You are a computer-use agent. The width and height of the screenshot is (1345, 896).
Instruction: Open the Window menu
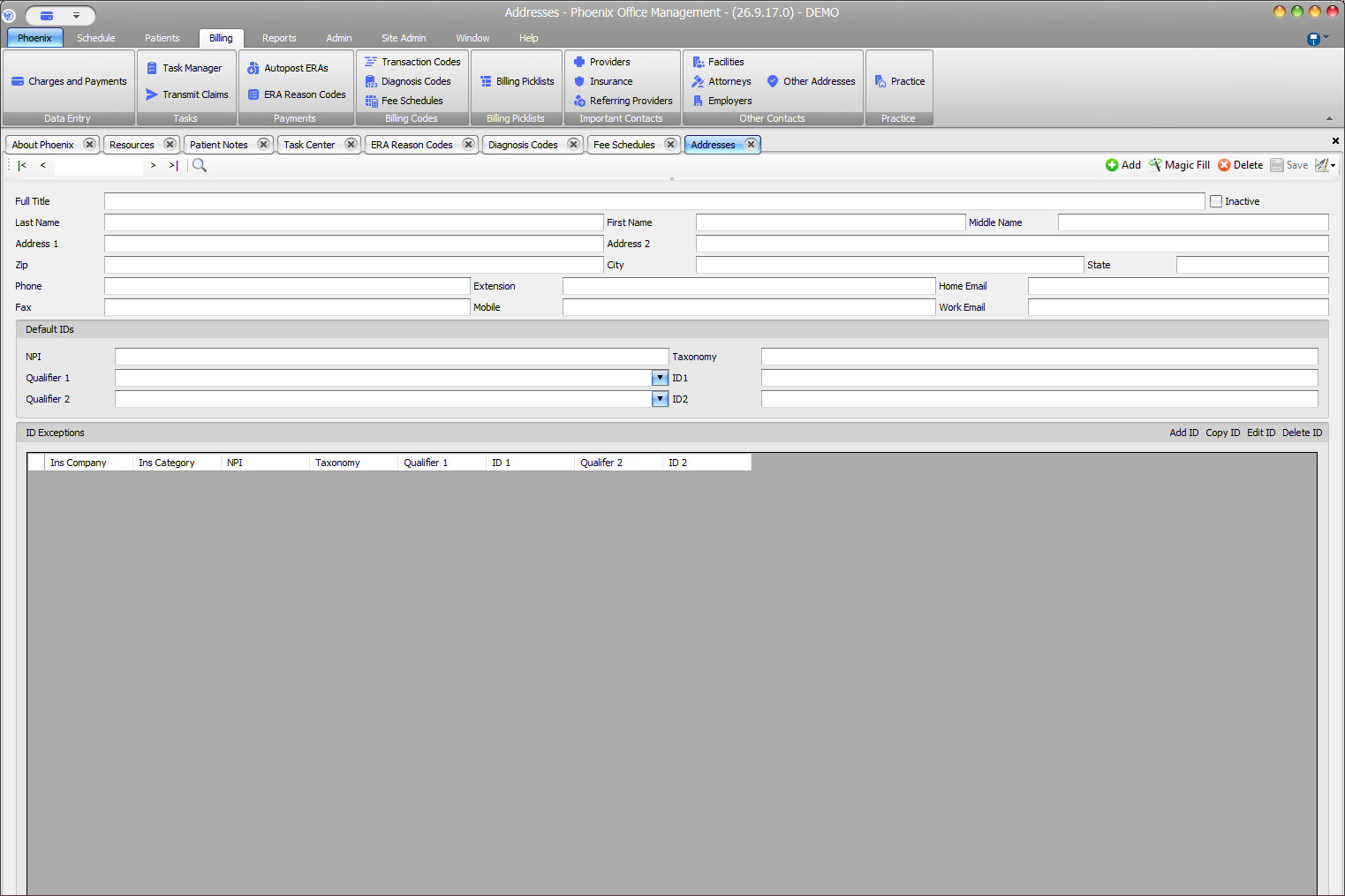point(472,38)
